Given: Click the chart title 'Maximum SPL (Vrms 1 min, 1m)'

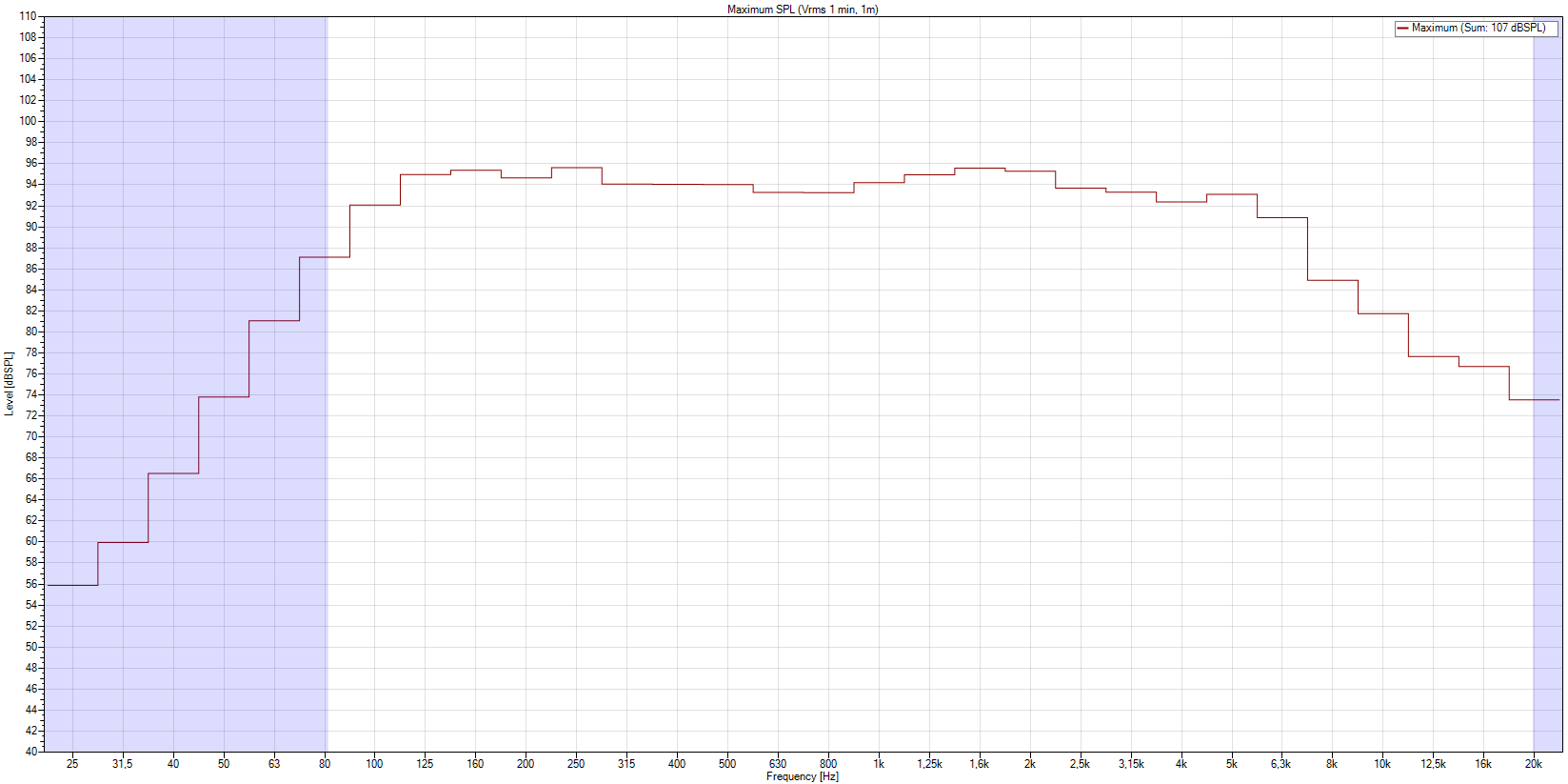Looking at the screenshot, I should [x=803, y=10].
